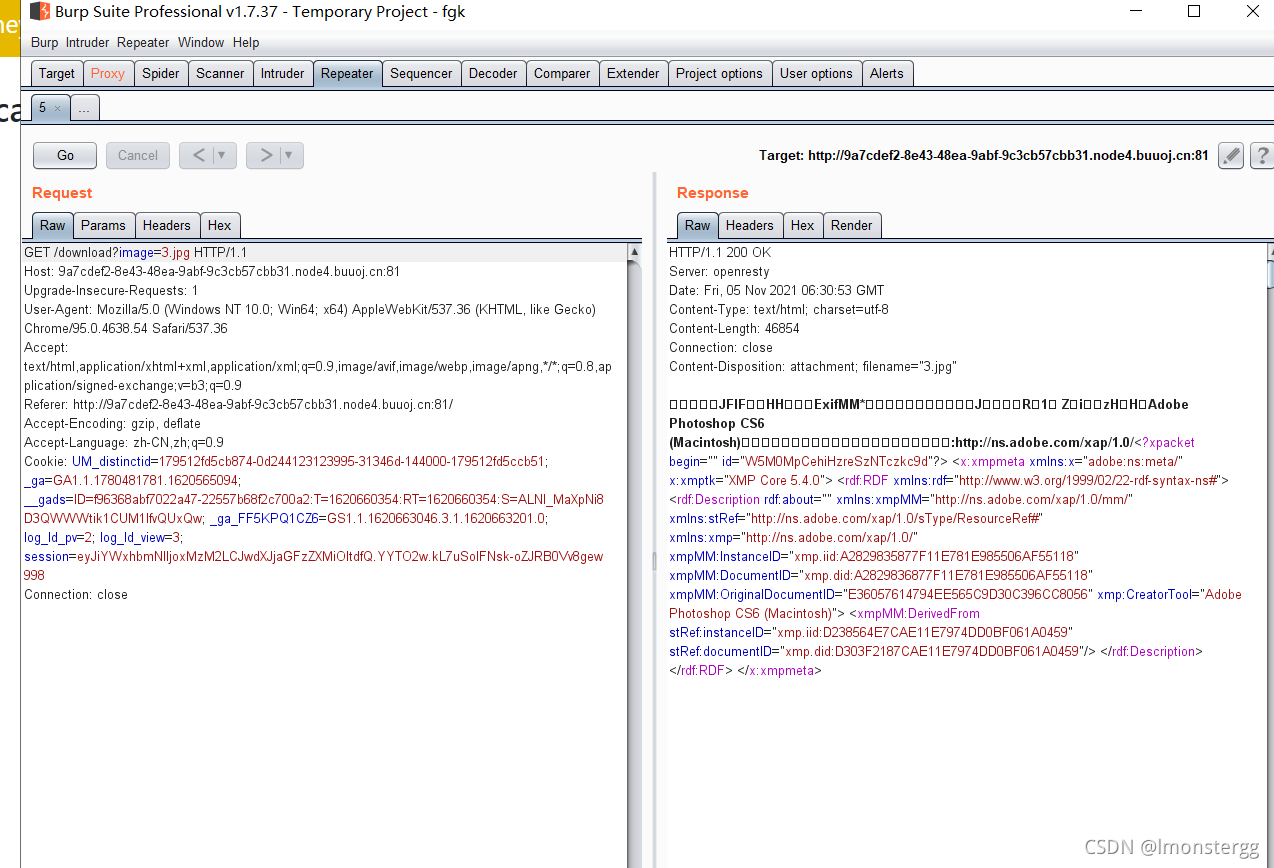
Task: Open the Burp menu
Action: [x=45, y=43]
